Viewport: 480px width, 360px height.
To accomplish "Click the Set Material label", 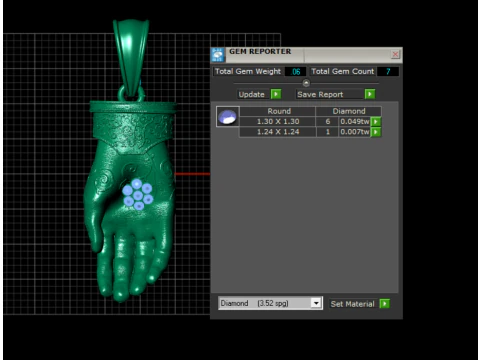I will pos(352,304).
